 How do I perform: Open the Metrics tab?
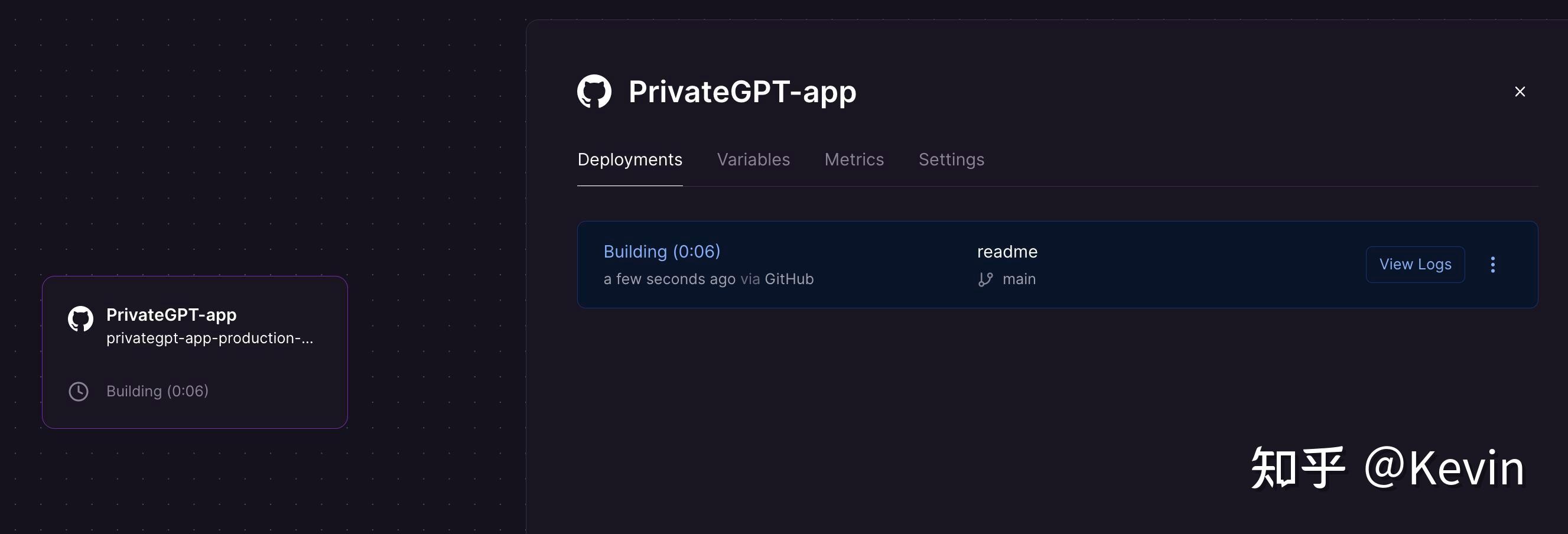[854, 159]
